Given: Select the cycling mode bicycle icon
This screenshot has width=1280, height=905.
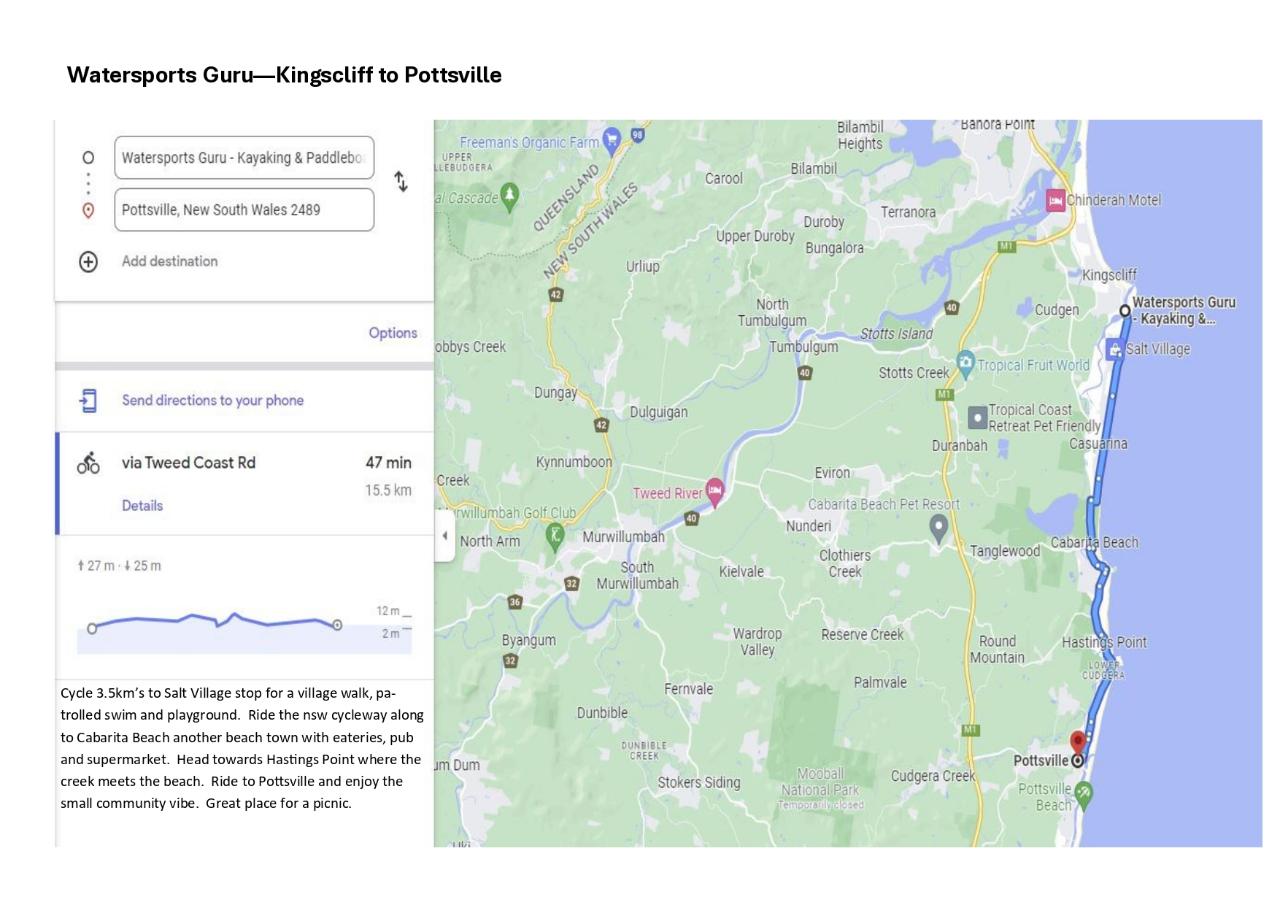Looking at the screenshot, I should click(x=88, y=463).
